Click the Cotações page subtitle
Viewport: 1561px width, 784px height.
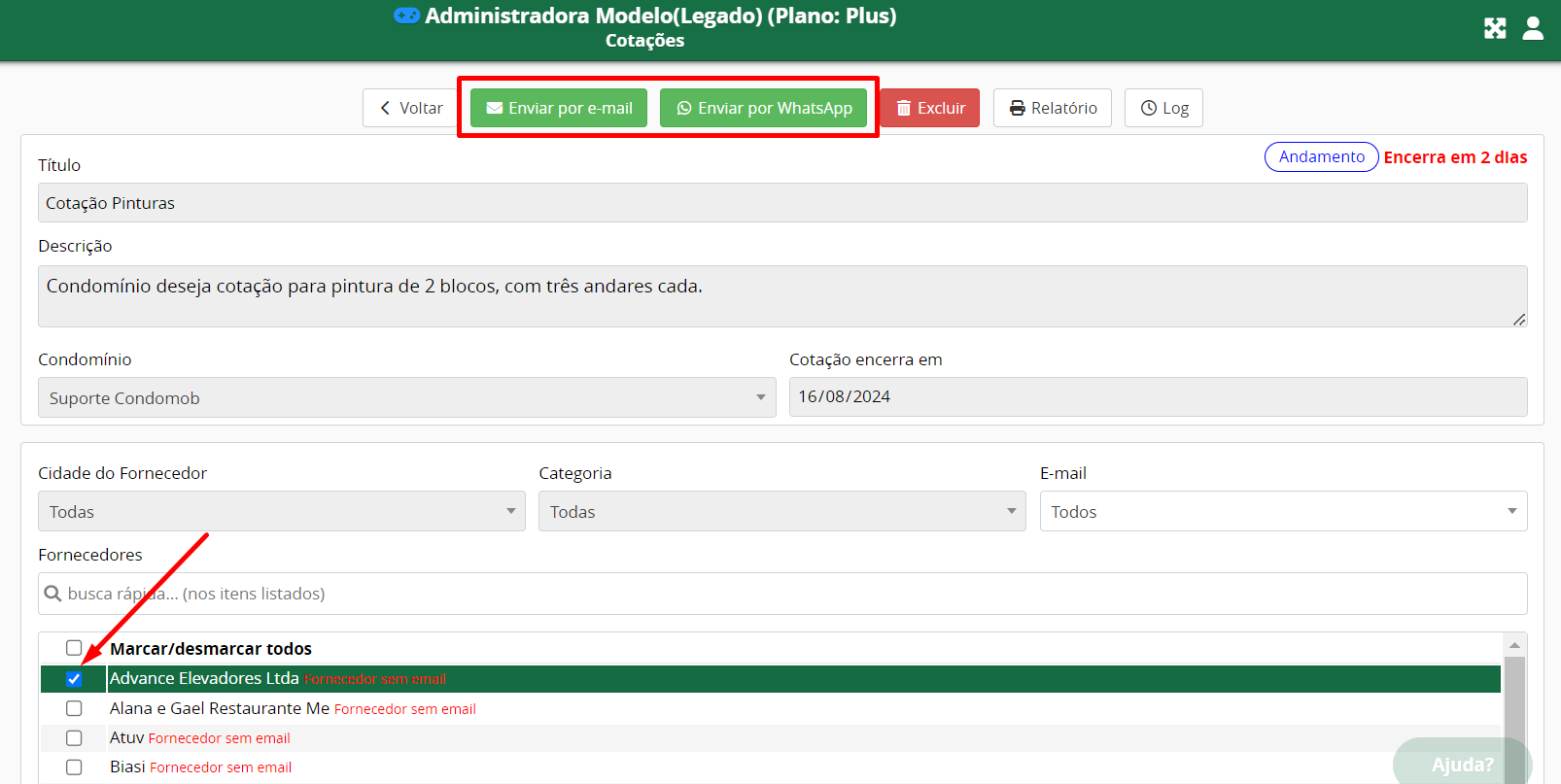[x=644, y=41]
